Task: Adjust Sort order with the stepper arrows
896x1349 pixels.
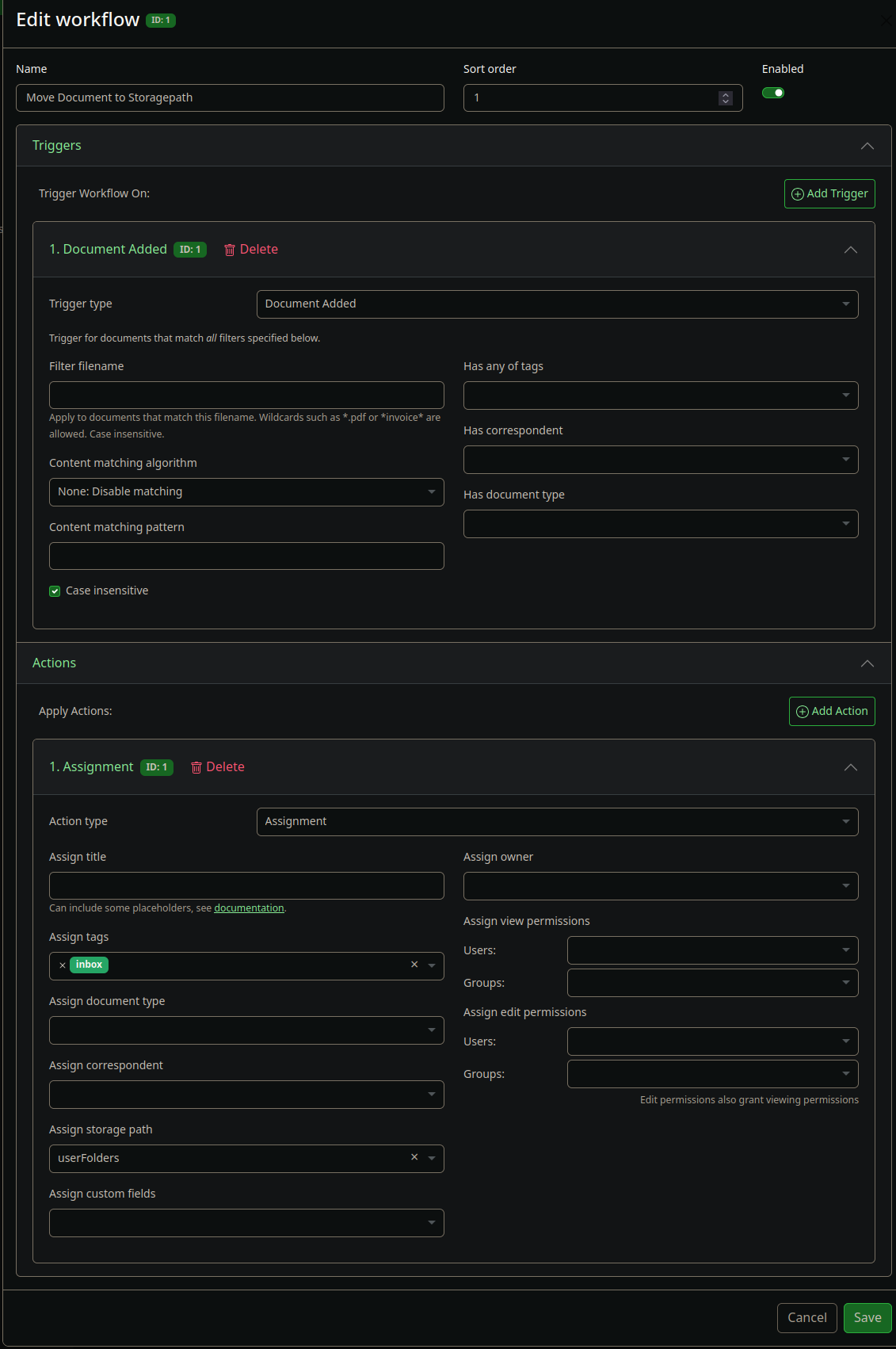Action: pos(726,97)
